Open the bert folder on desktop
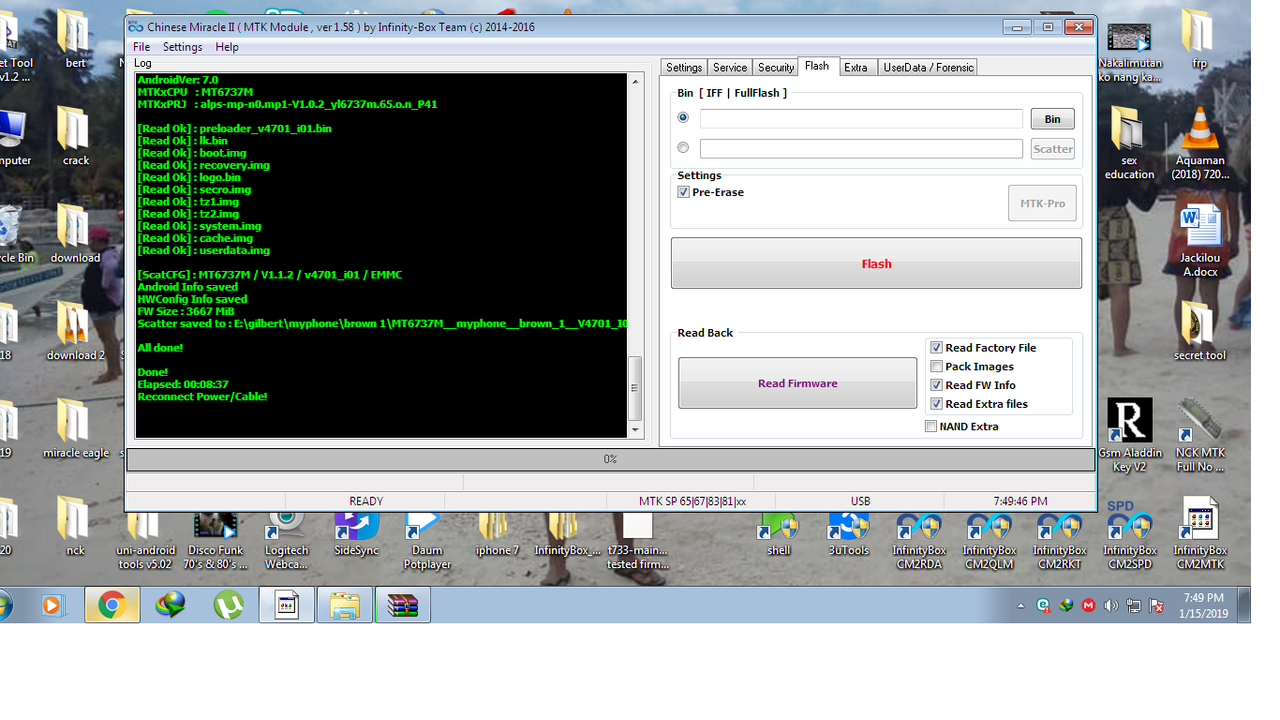The width and height of the screenshot is (1280, 720). [x=75, y=40]
